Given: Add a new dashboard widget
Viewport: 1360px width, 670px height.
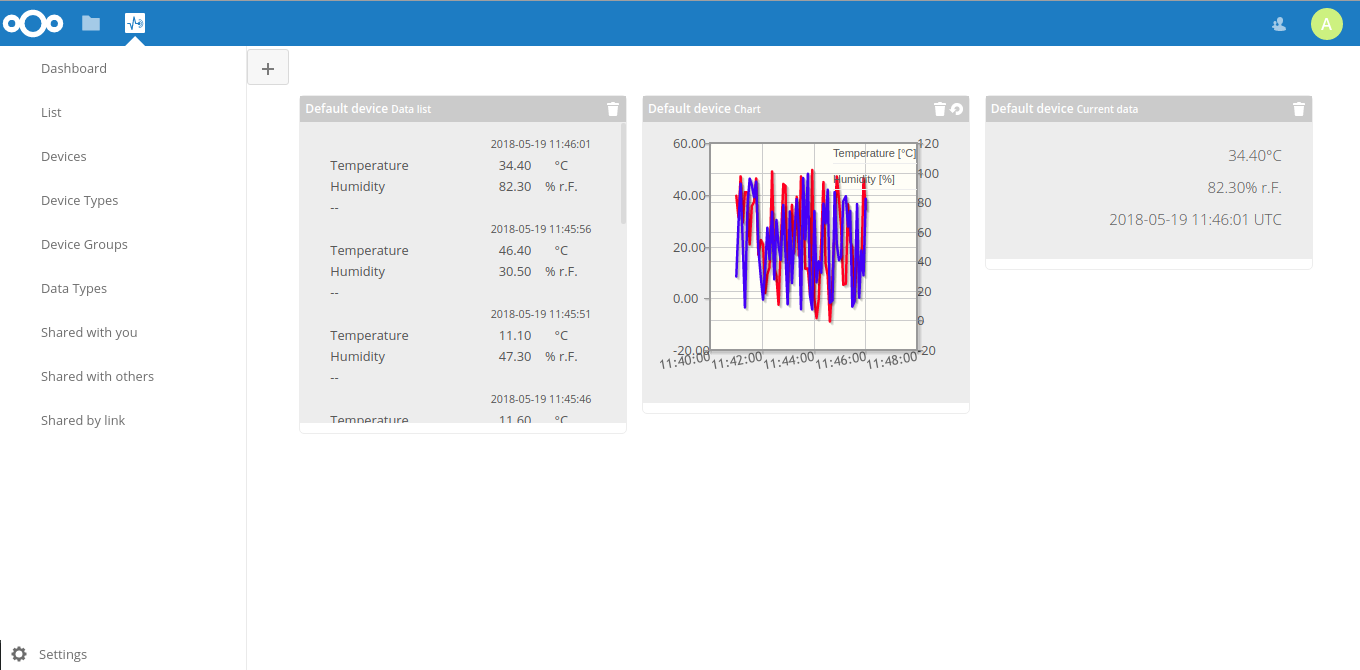Looking at the screenshot, I should tap(268, 68).
